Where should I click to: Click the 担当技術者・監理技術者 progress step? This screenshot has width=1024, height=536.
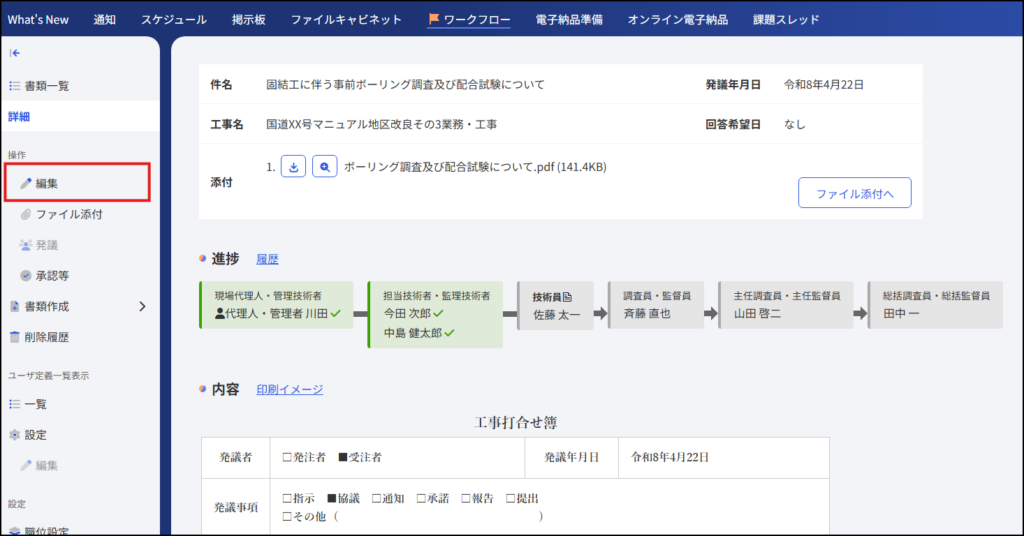coord(435,315)
